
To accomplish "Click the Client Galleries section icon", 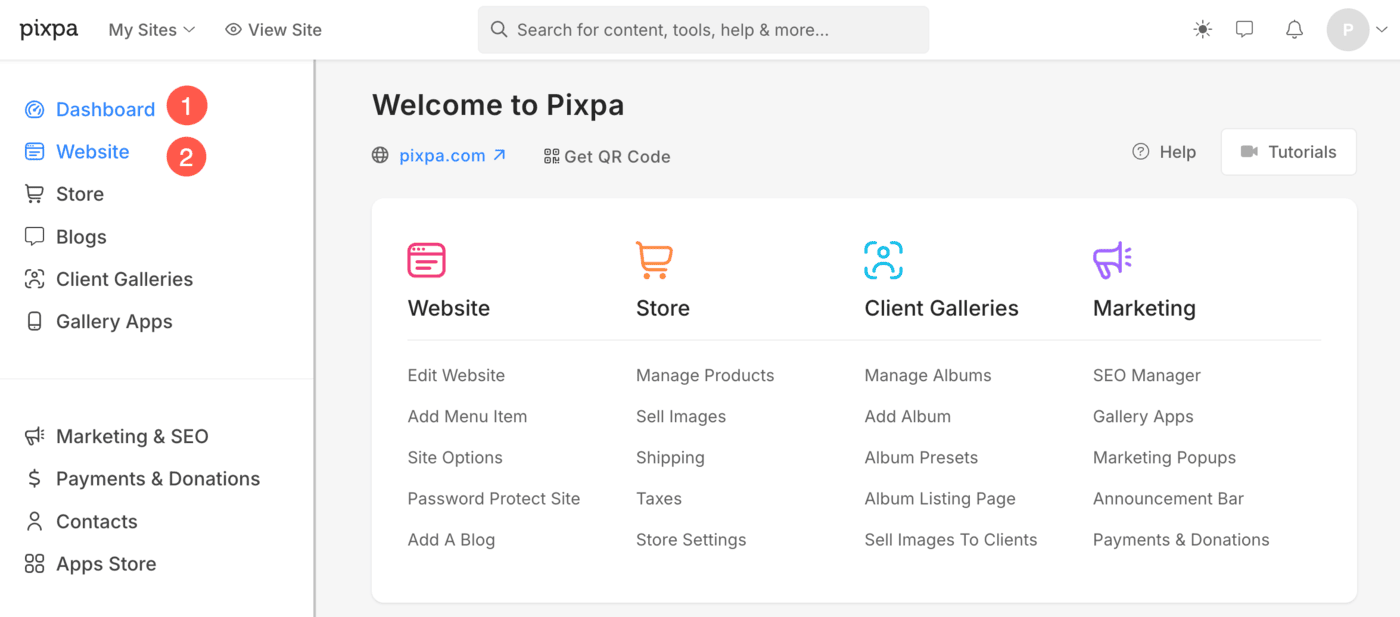I will pyautogui.click(x=883, y=260).
